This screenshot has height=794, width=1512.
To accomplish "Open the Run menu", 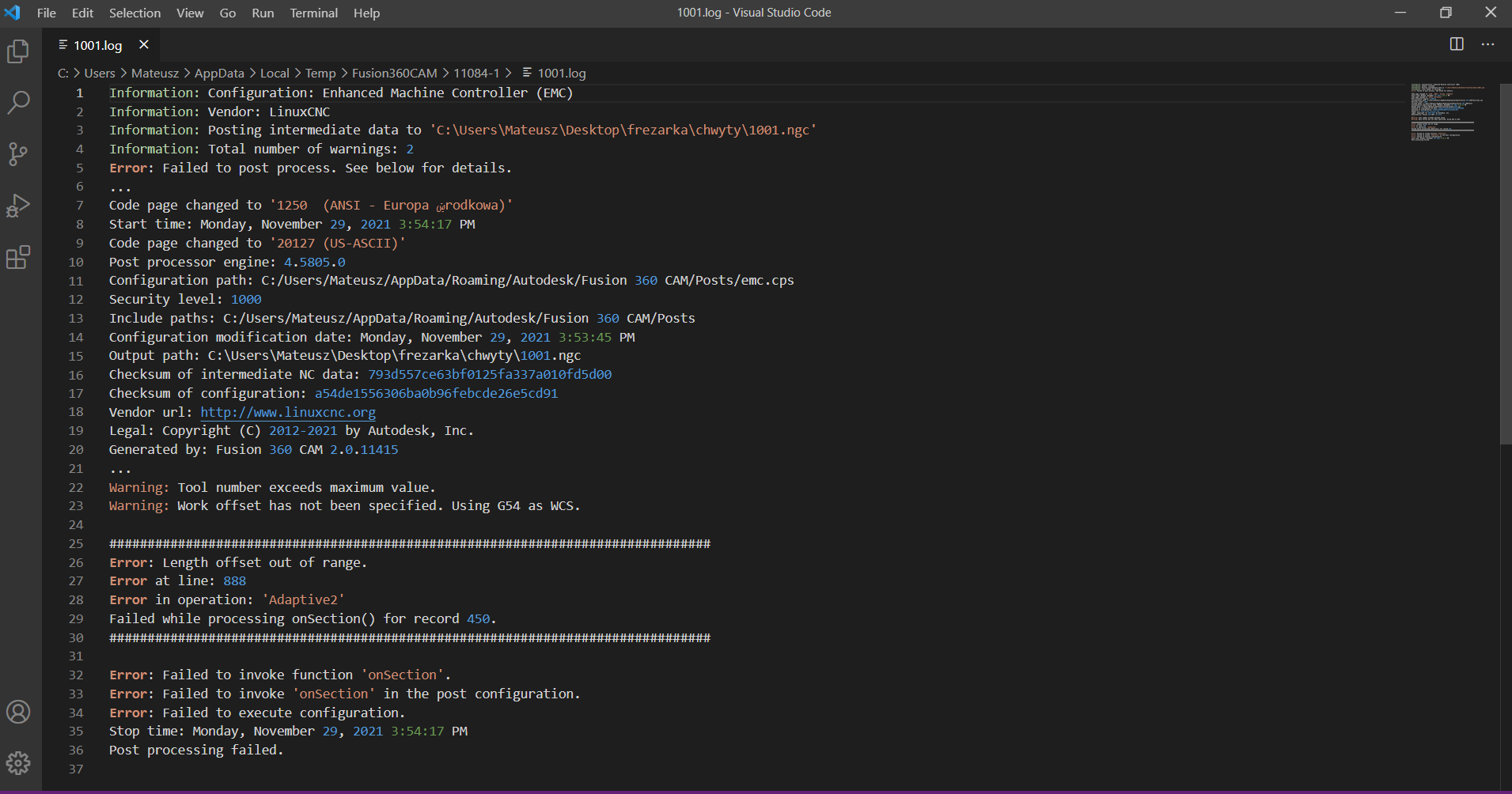I will click(x=263, y=13).
